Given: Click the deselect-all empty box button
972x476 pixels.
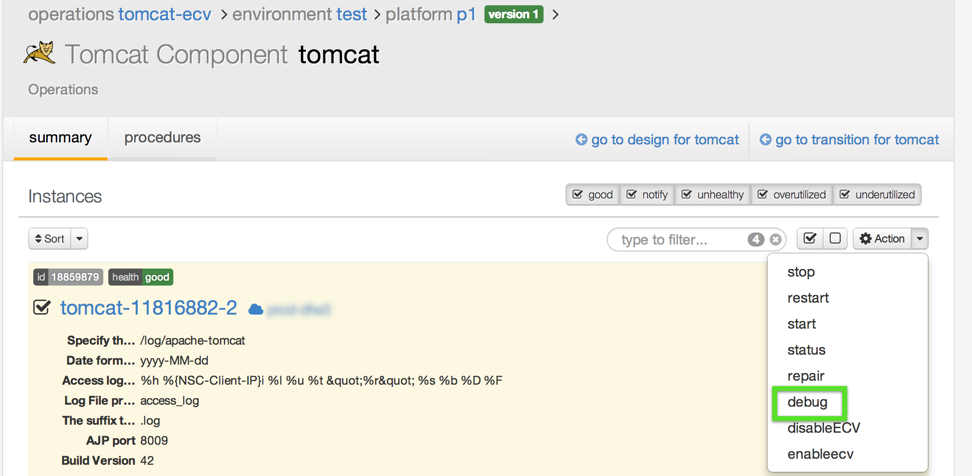Looking at the screenshot, I should [x=835, y=239].
